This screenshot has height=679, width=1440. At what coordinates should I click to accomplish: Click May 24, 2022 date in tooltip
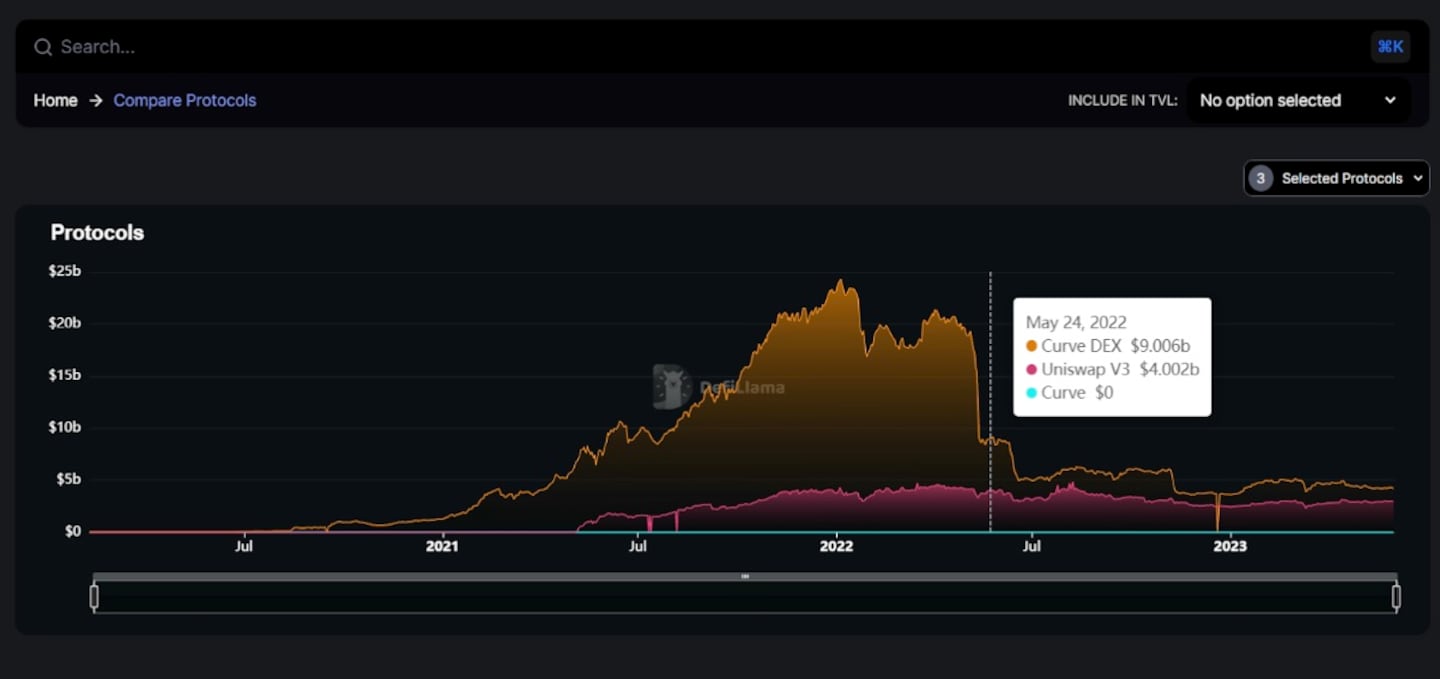tap(1076, 322)
